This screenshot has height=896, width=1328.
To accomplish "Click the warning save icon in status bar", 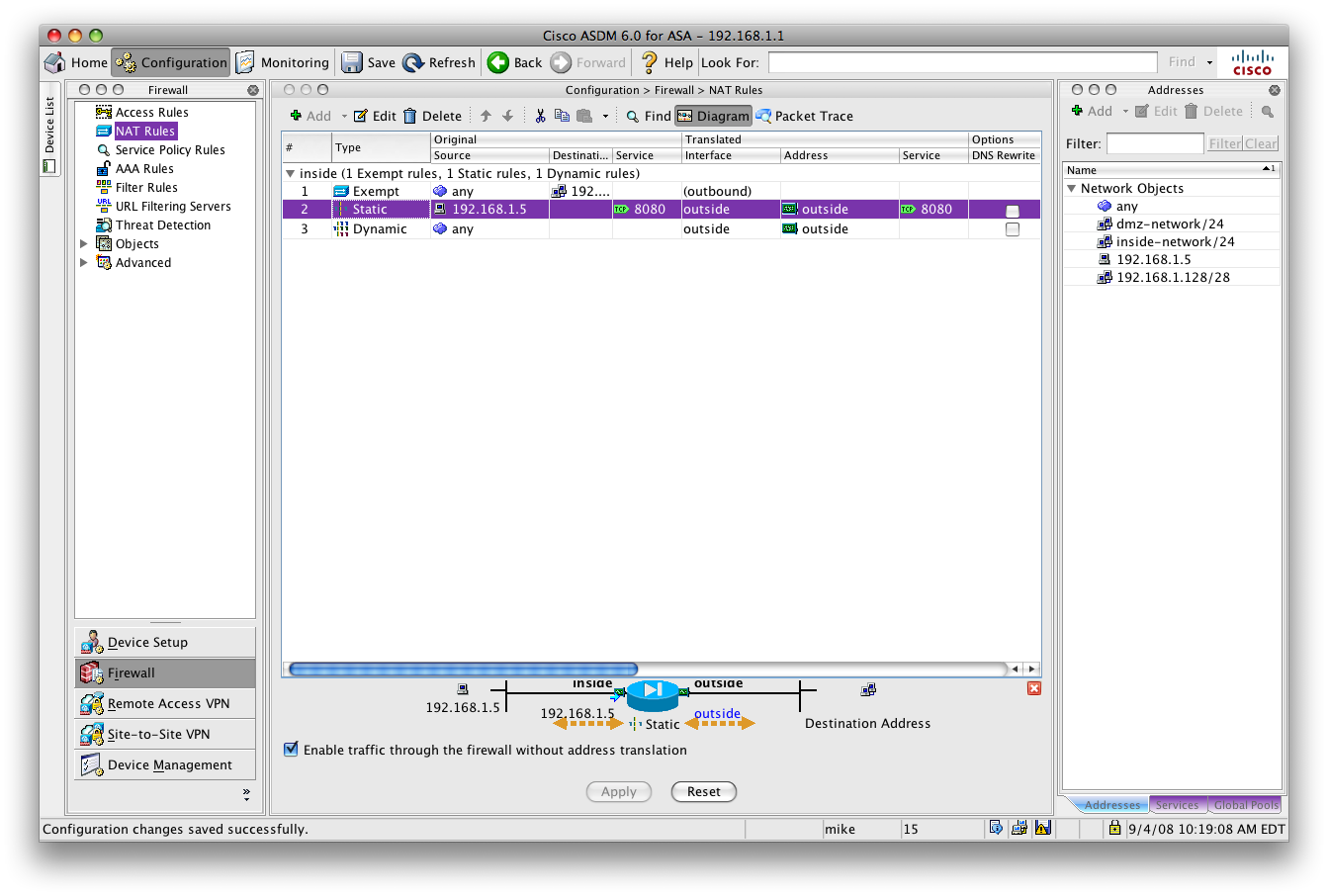I will coord(1043,828).
